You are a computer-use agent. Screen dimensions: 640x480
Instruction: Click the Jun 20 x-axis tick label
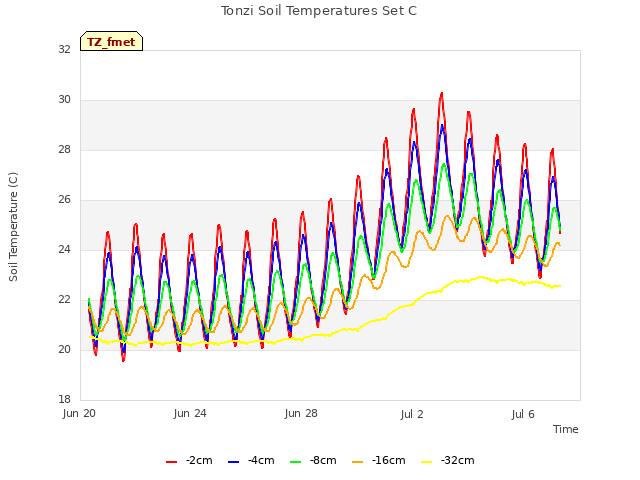79,413
